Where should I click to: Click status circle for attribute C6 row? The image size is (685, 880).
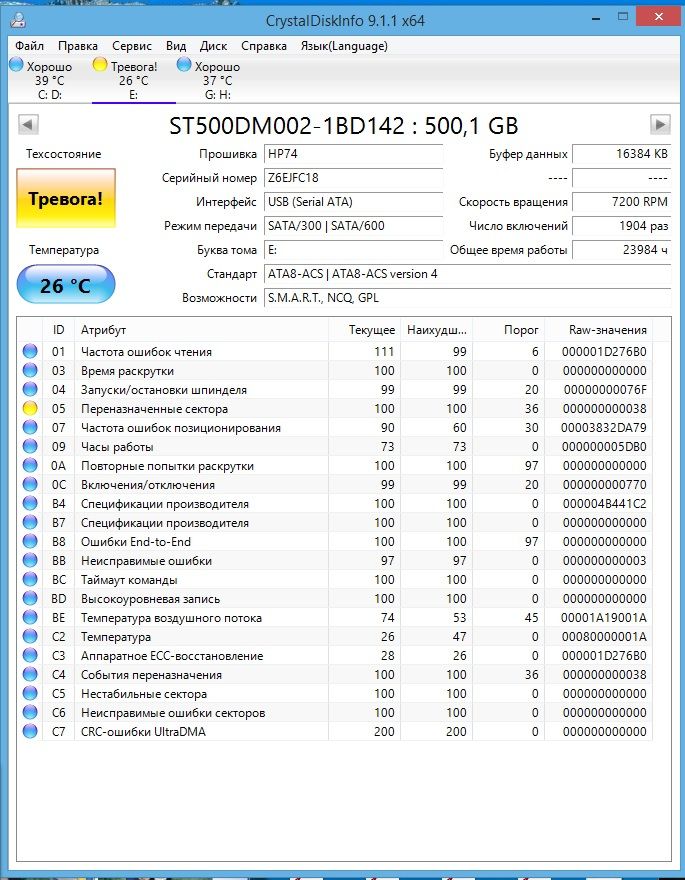tap(30, 713)
